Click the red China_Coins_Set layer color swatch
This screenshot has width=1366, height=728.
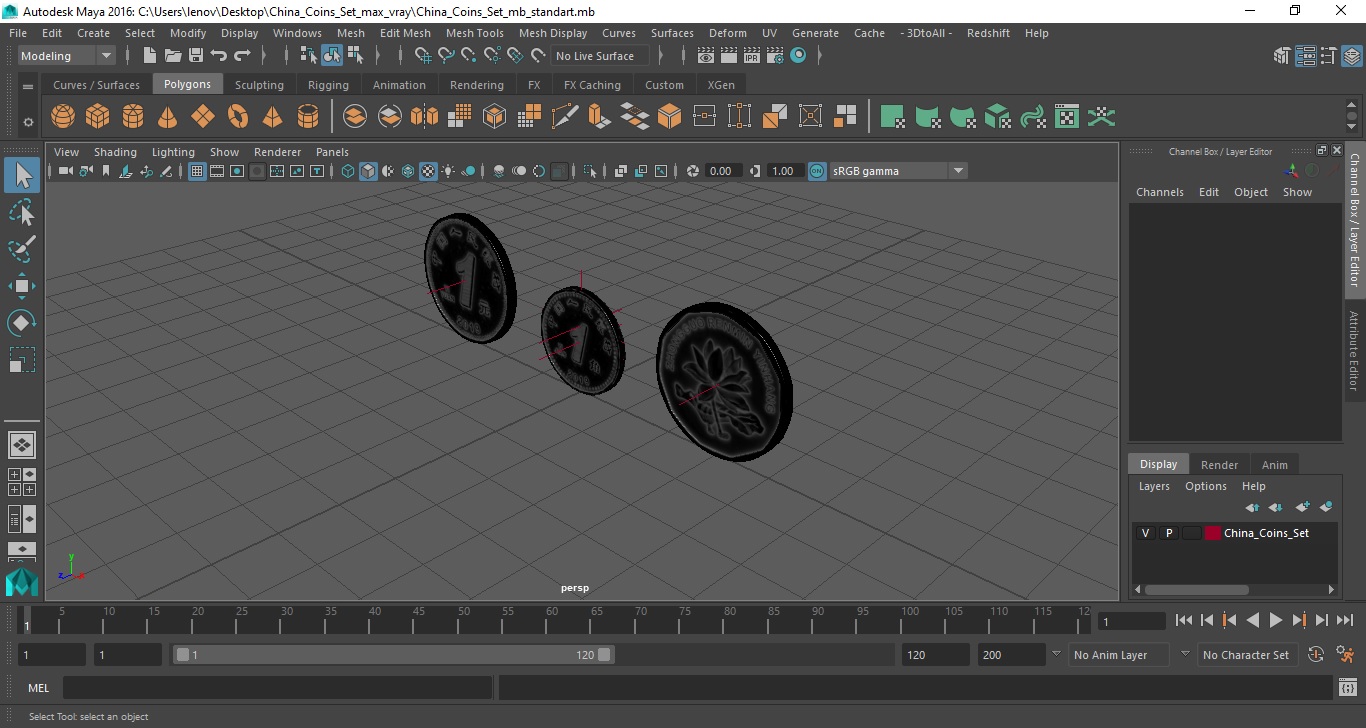pyautogui.click(x=1213, y=533)
